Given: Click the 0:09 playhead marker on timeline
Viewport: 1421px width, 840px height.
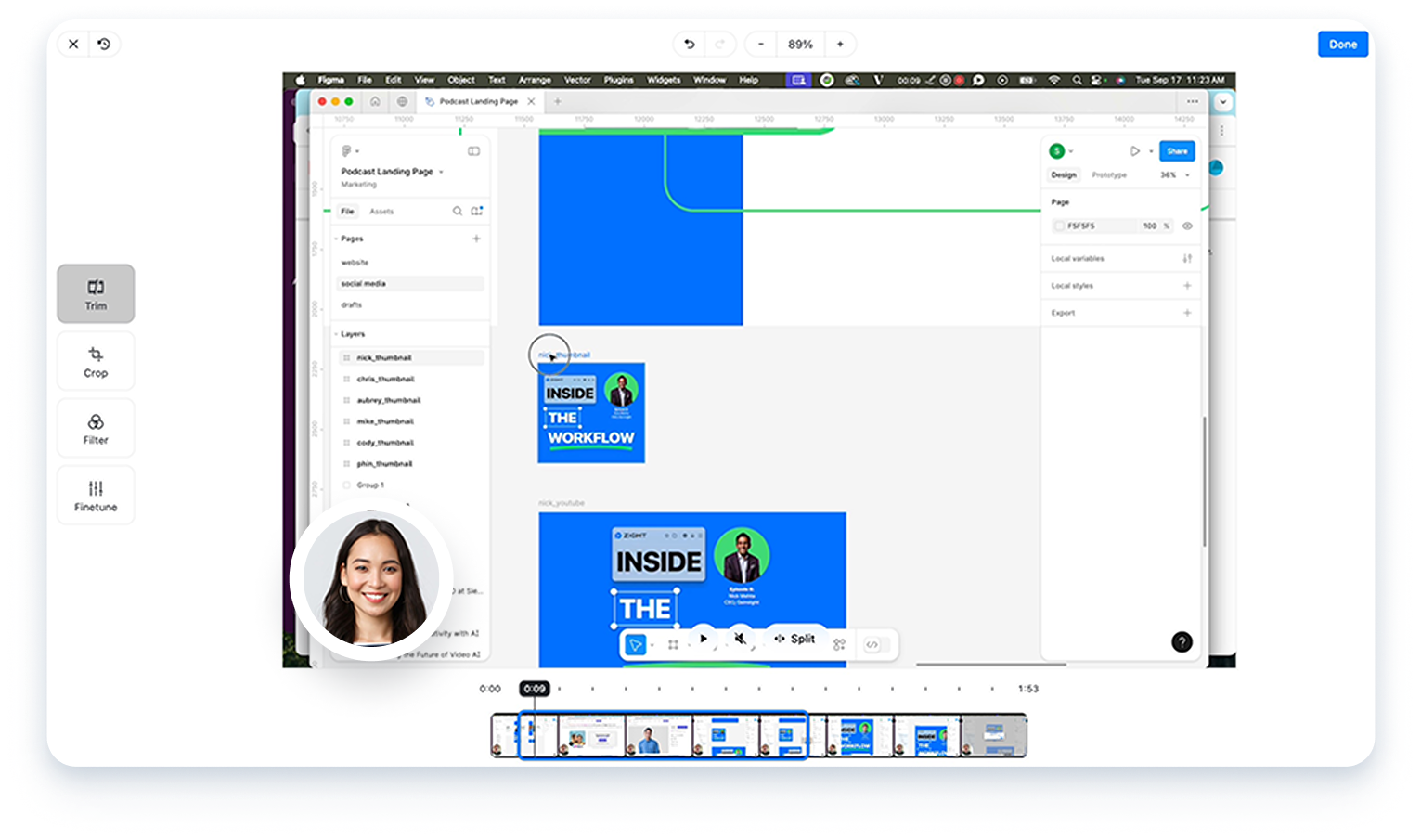Looking at the screenshot, I should (535, 689).
